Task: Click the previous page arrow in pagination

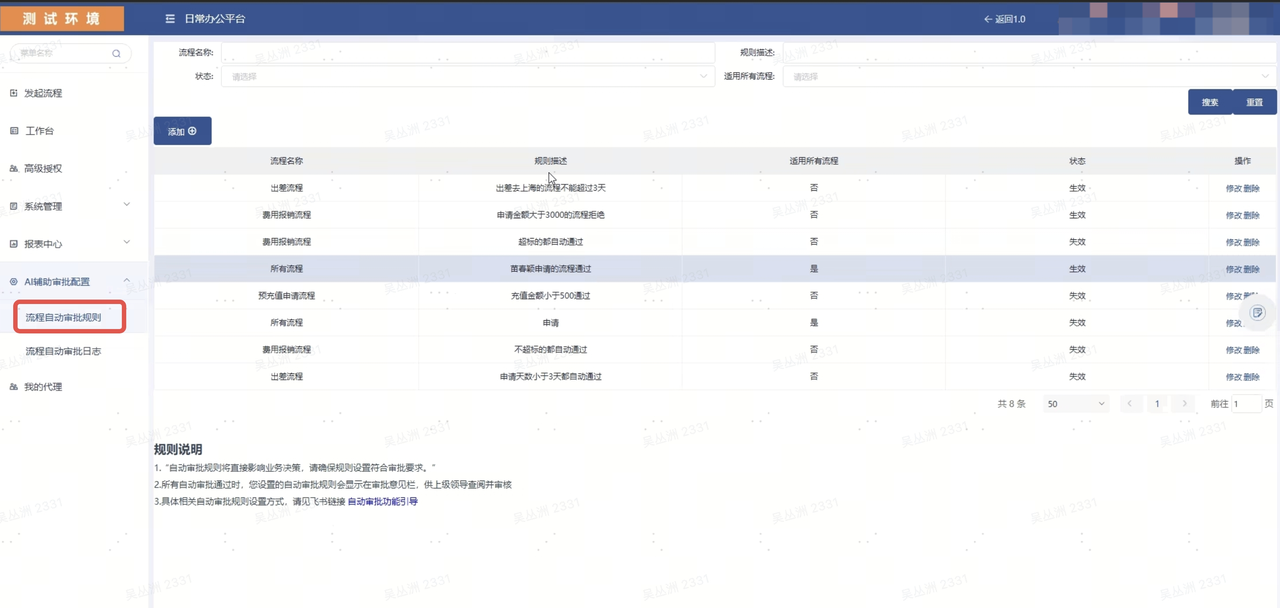Action: point(1131,404)
